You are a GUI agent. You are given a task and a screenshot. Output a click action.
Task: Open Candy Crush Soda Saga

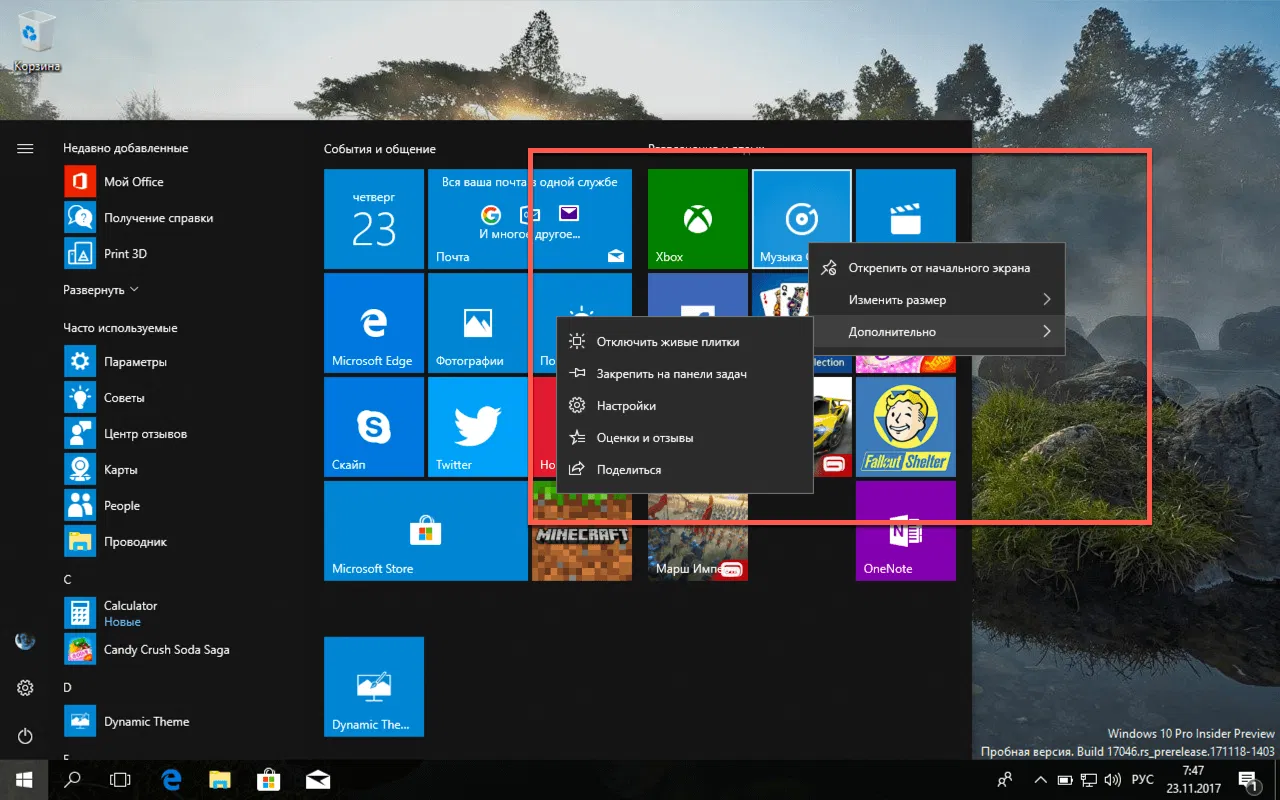tap(166, 649)
